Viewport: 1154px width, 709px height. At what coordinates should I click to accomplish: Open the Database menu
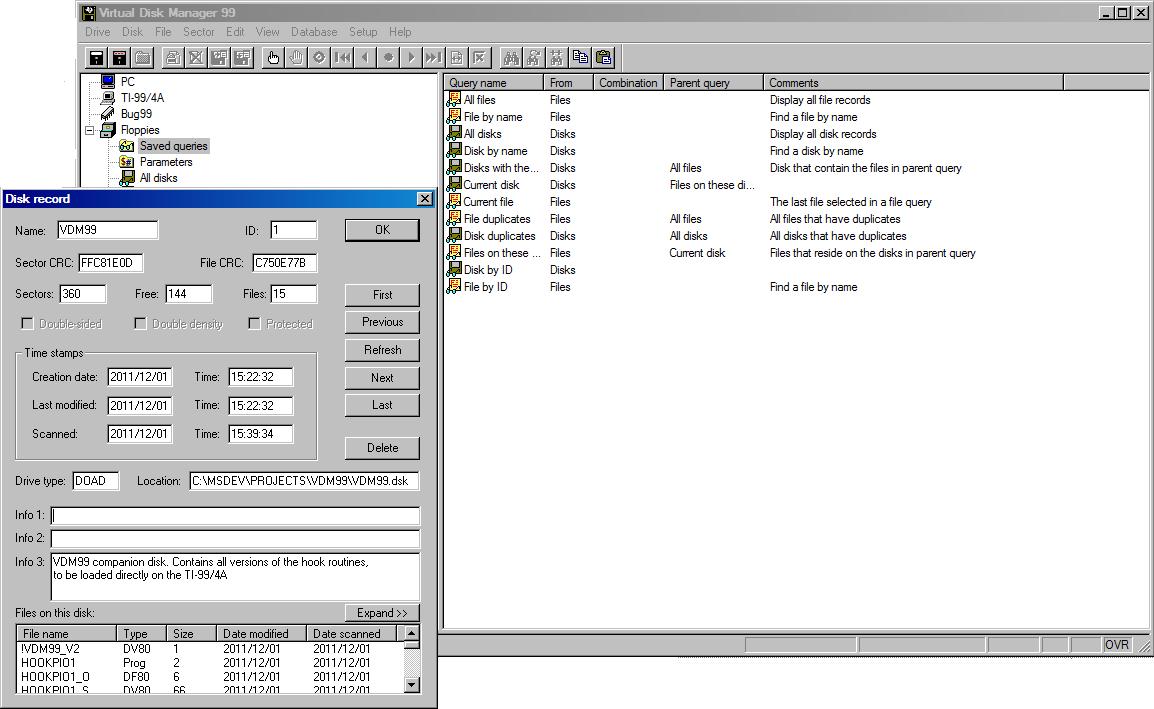[314, 32]
